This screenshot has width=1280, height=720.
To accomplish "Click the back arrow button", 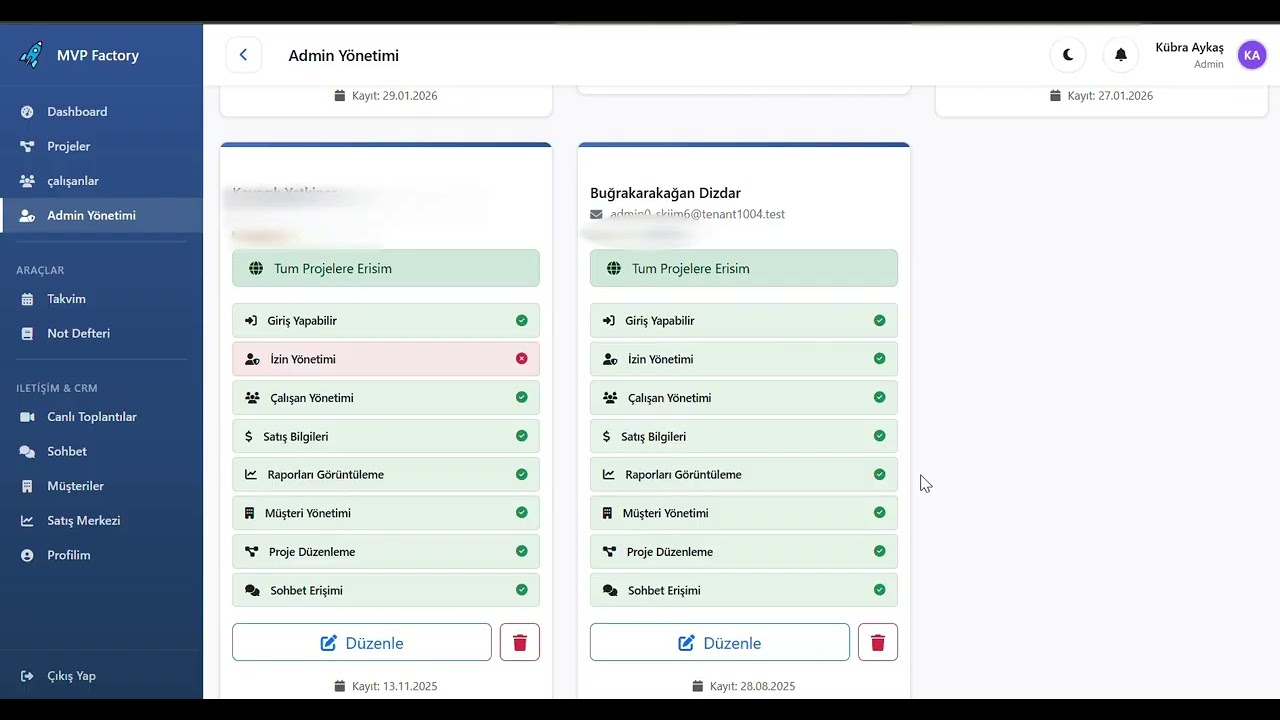I will click(x=243, y=55).
